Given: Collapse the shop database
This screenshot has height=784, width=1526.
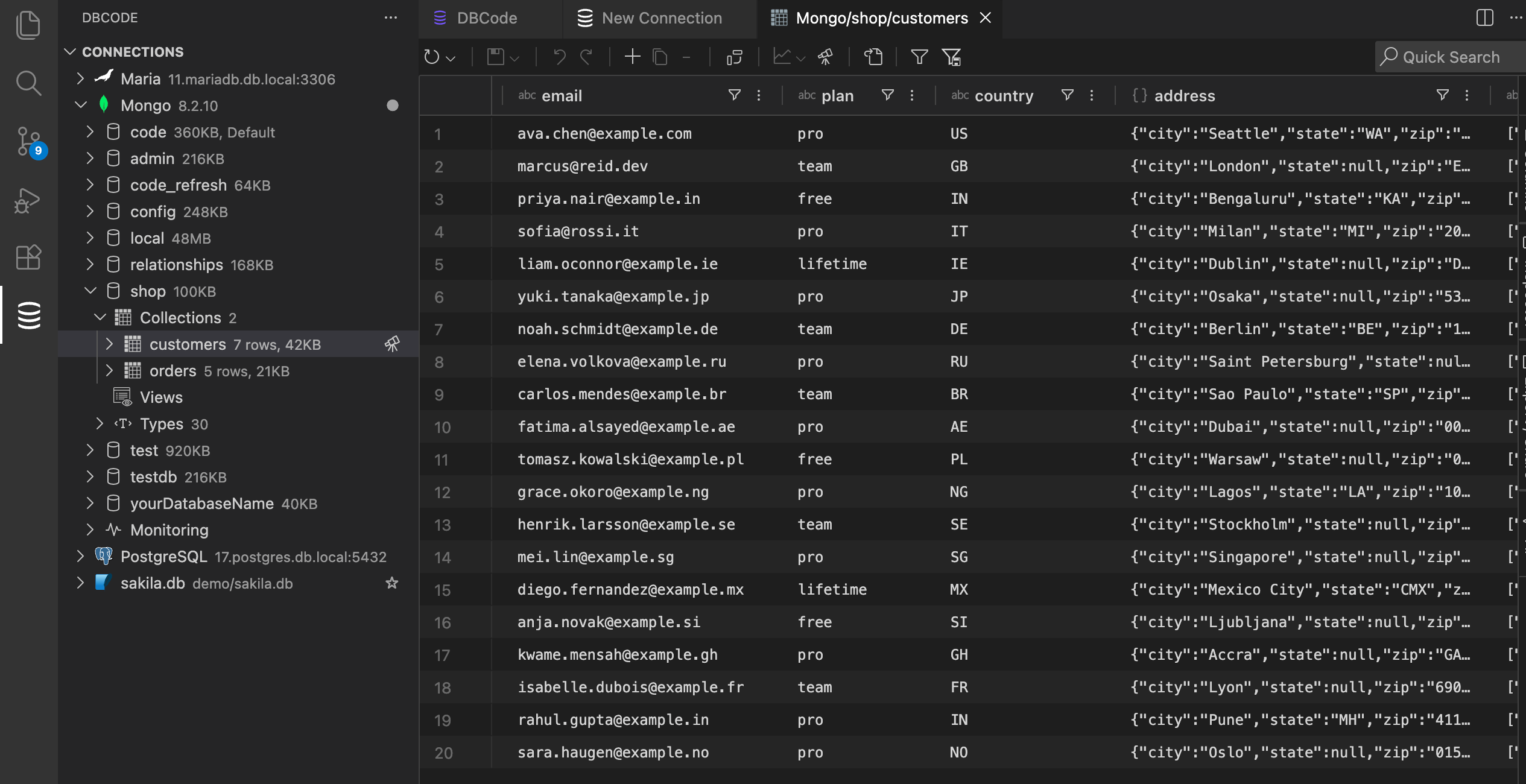Looking at the screenshot, I should pyautogui.click(x=89, y=291).
